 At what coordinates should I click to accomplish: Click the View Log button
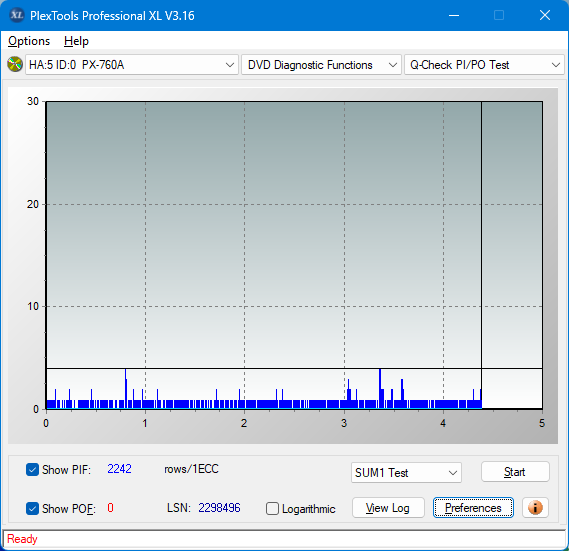coord(388,507)
